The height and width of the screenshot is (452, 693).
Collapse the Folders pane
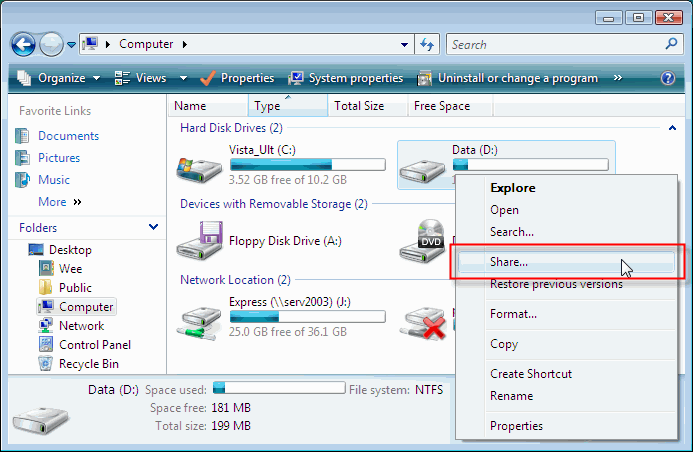tap(153, 227)
